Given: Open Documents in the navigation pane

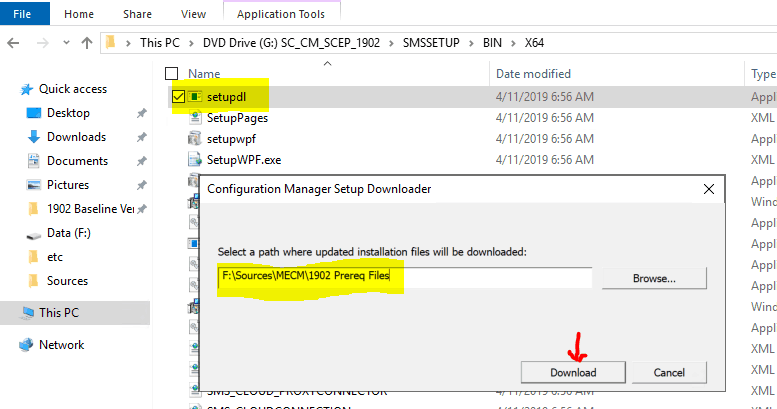Looking at the screenshot, I should 77,161.
